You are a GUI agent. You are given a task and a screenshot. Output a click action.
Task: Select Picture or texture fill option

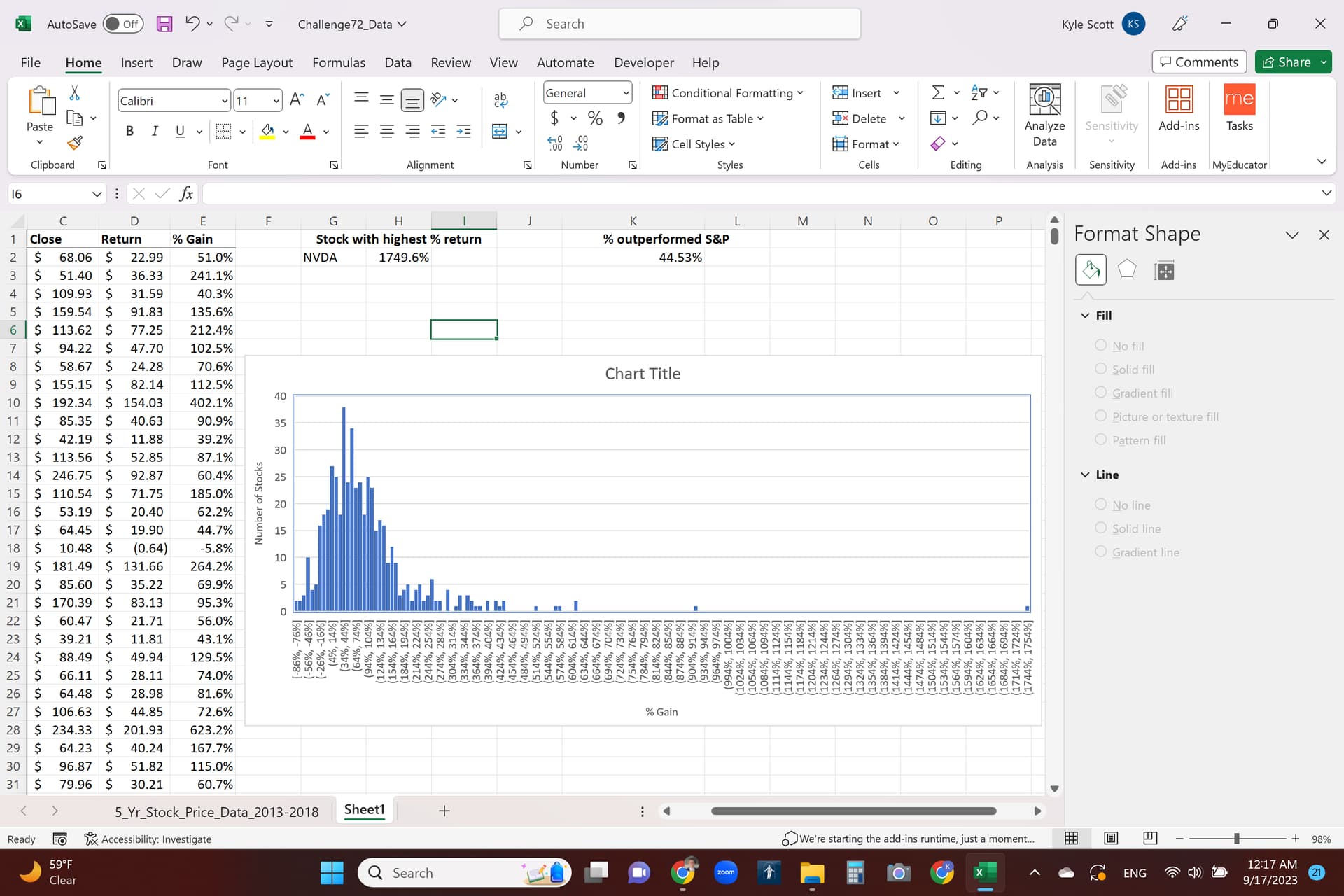(1100, 416)
